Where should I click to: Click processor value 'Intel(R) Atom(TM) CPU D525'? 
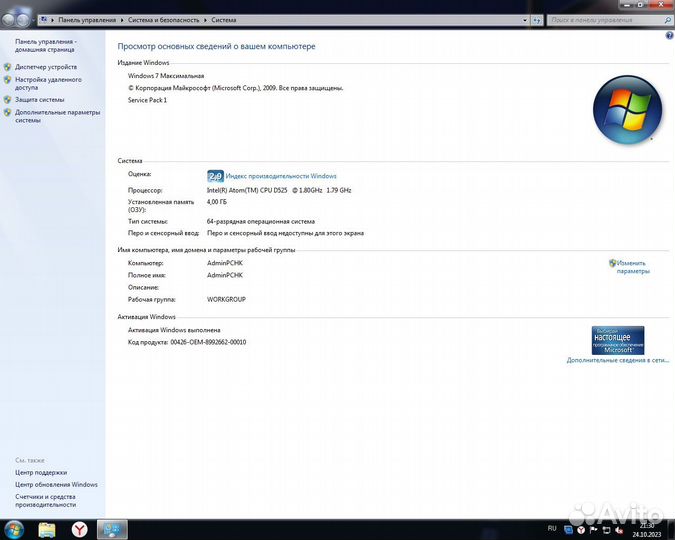tap(247, 190)
